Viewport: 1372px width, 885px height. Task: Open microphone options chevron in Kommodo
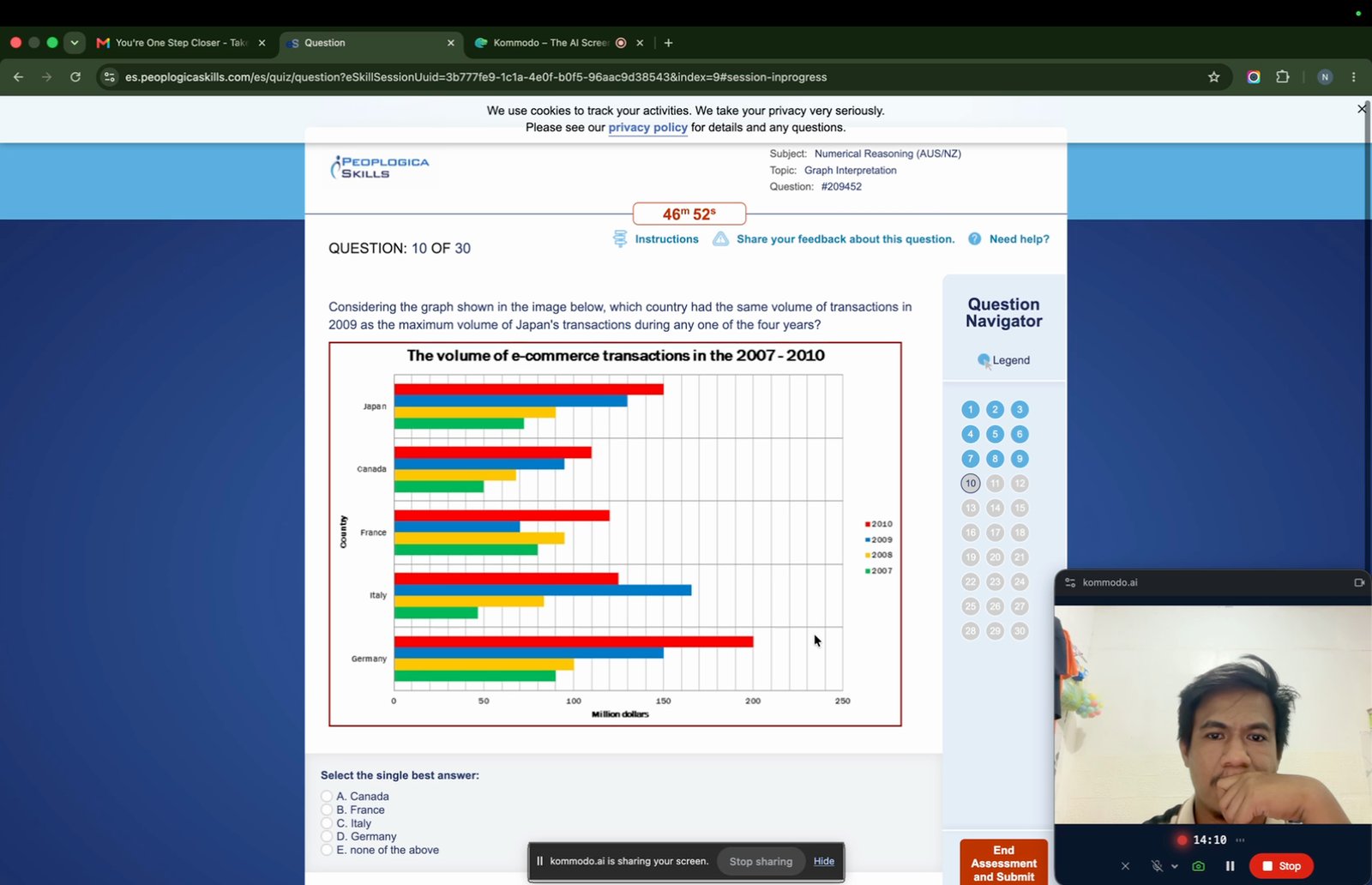point(1174,866)
